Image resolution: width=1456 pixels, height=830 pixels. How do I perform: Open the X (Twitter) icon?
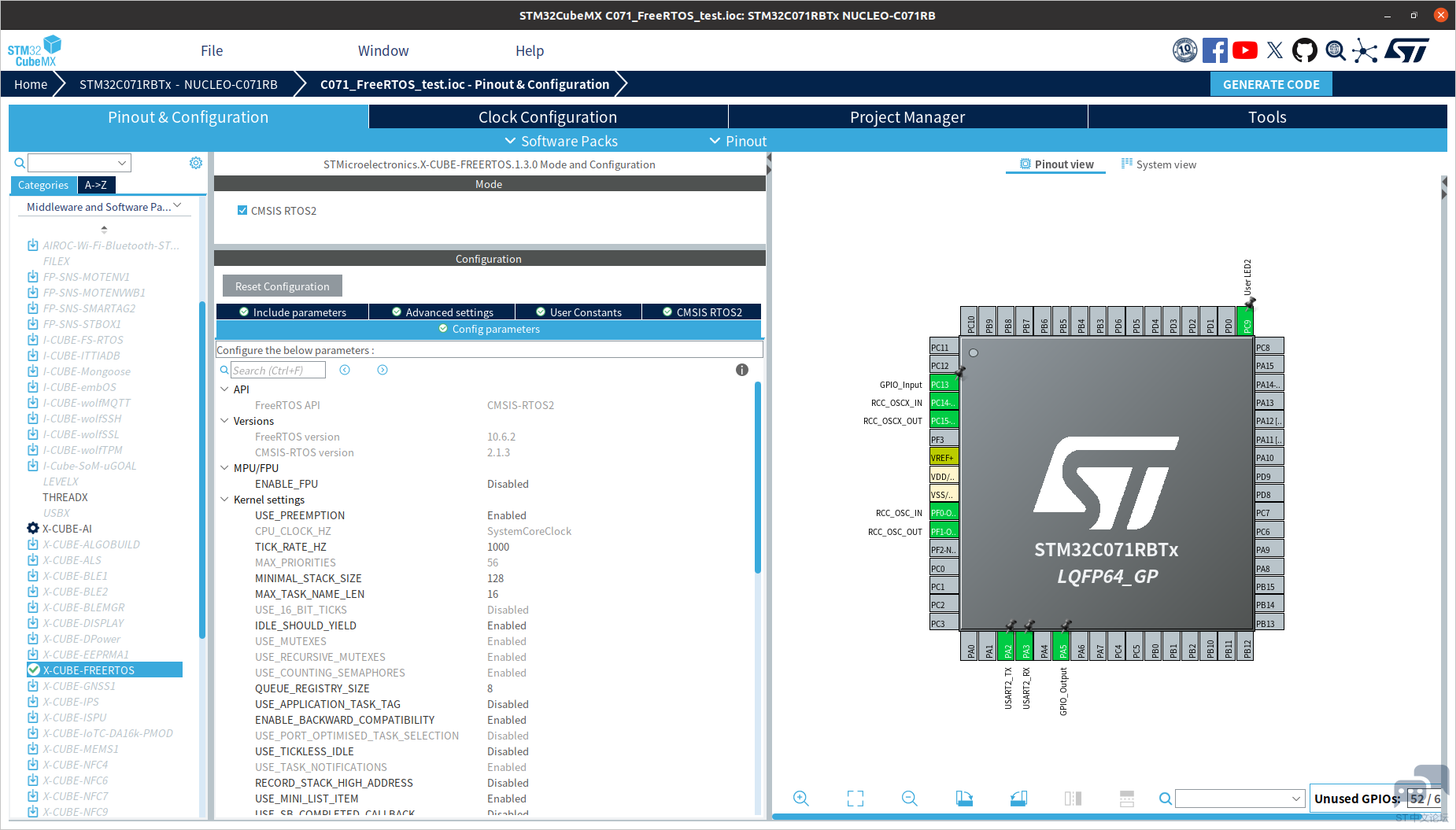coord(1275,50)
